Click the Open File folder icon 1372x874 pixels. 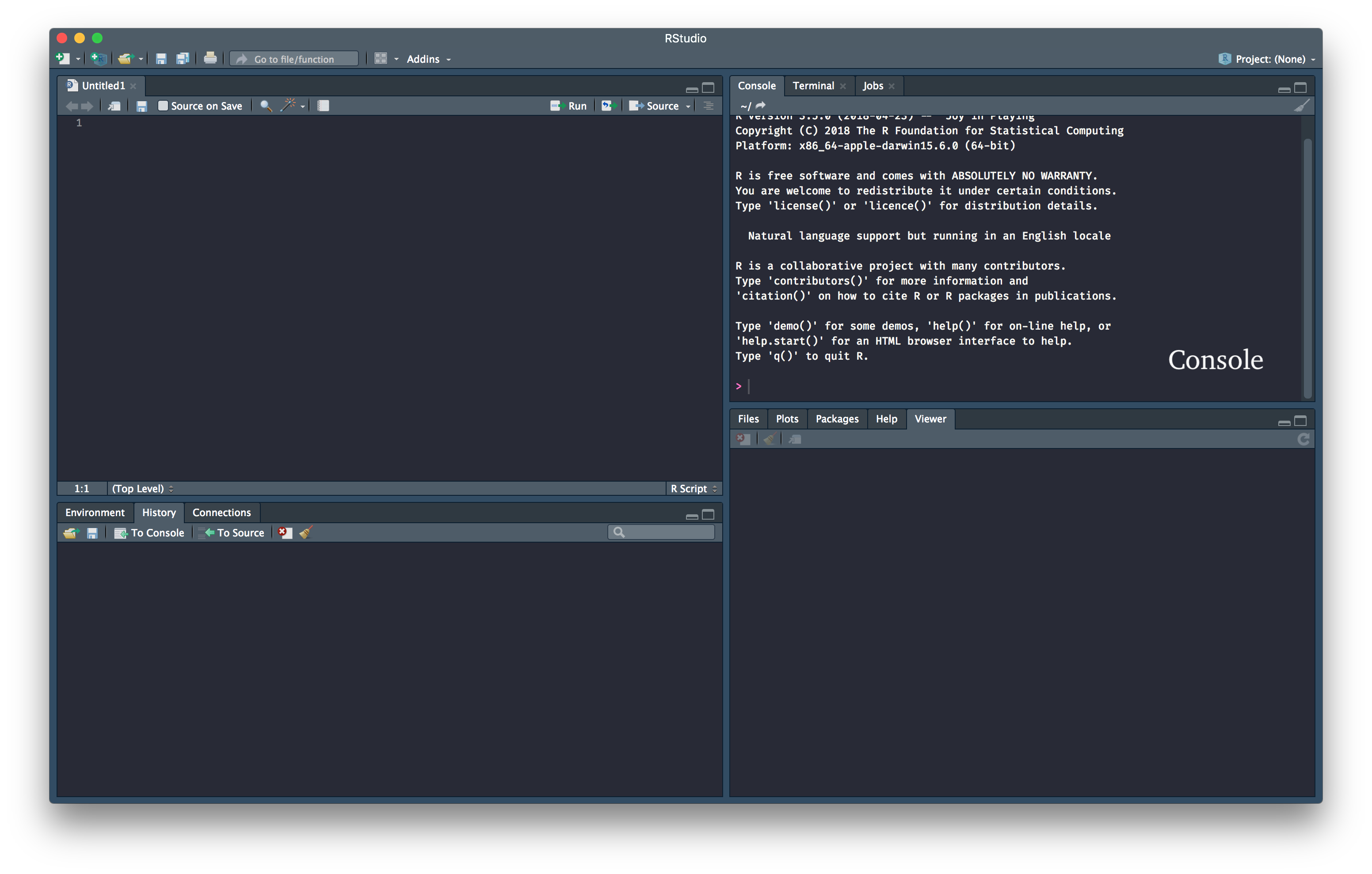coord(125,58)
